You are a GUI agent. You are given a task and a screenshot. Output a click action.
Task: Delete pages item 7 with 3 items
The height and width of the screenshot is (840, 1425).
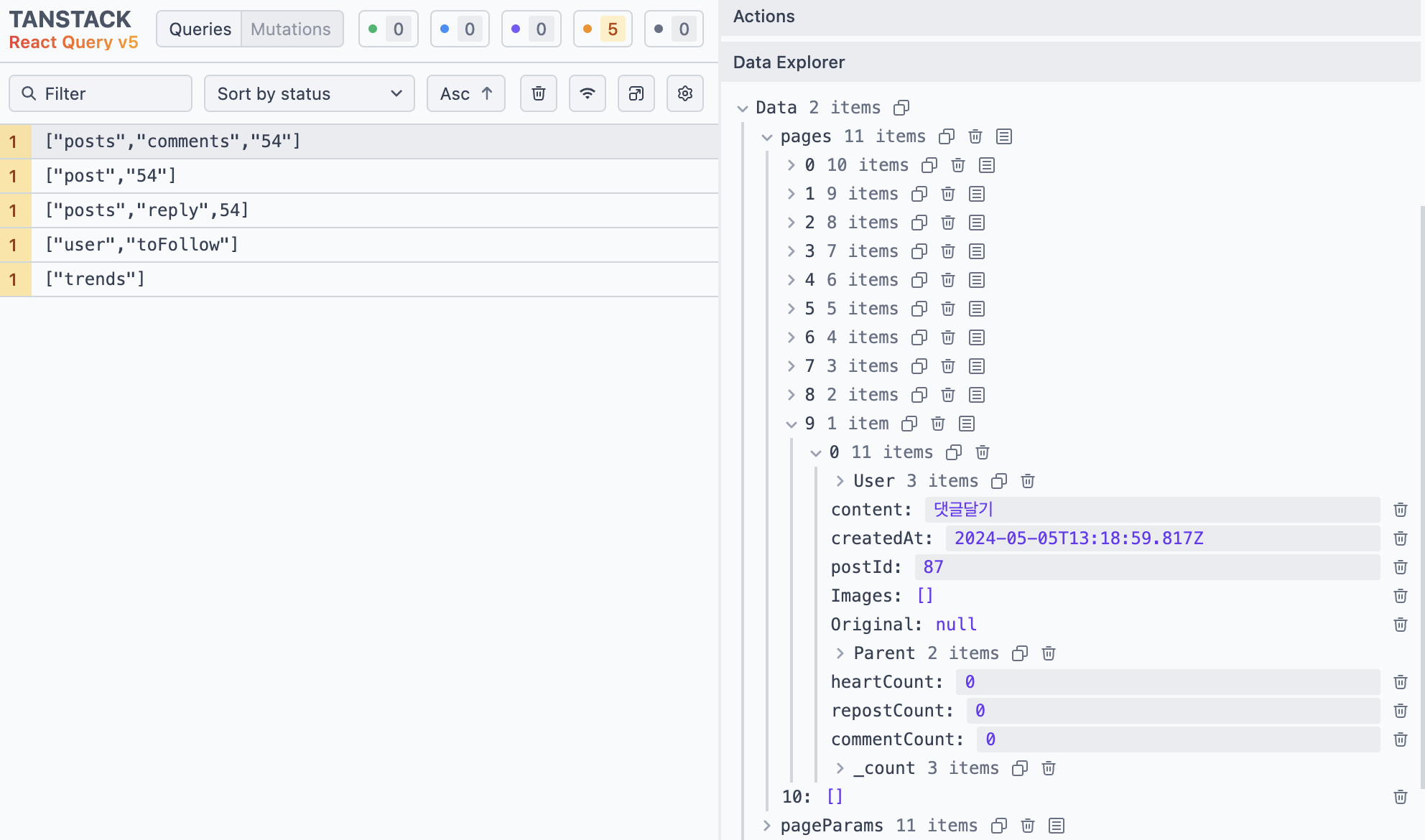click(948, 366)
